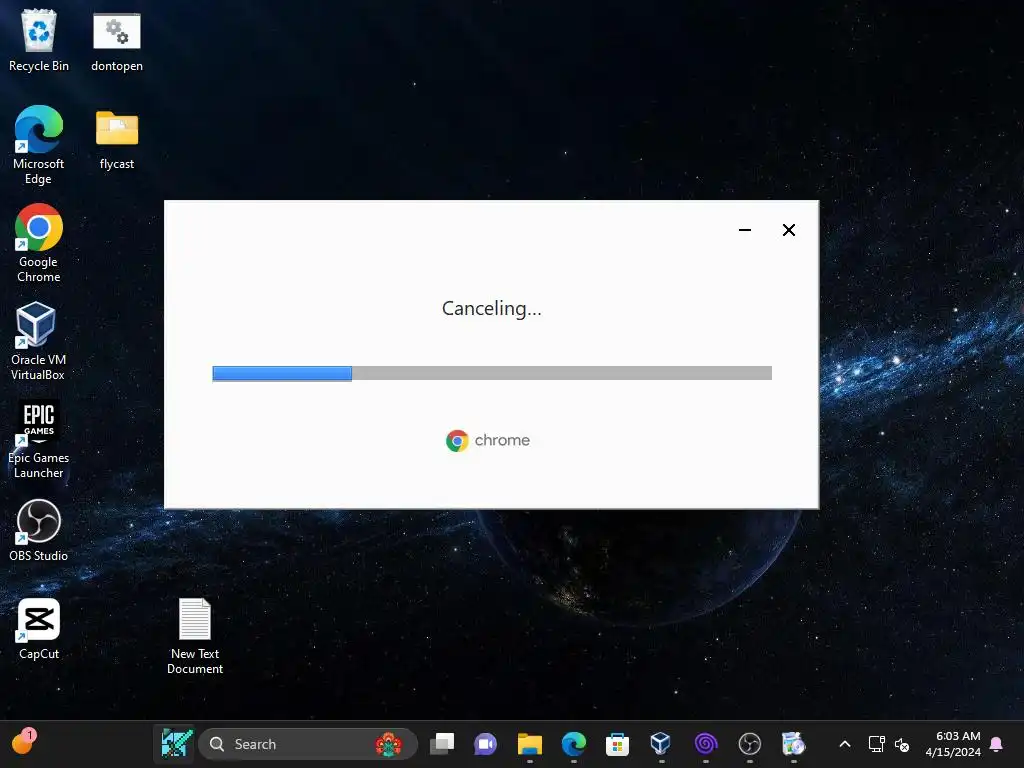The width and height of the screenshot is (1024, 768).
Task: Select the New Text Document file
Action: click(195, 636)
